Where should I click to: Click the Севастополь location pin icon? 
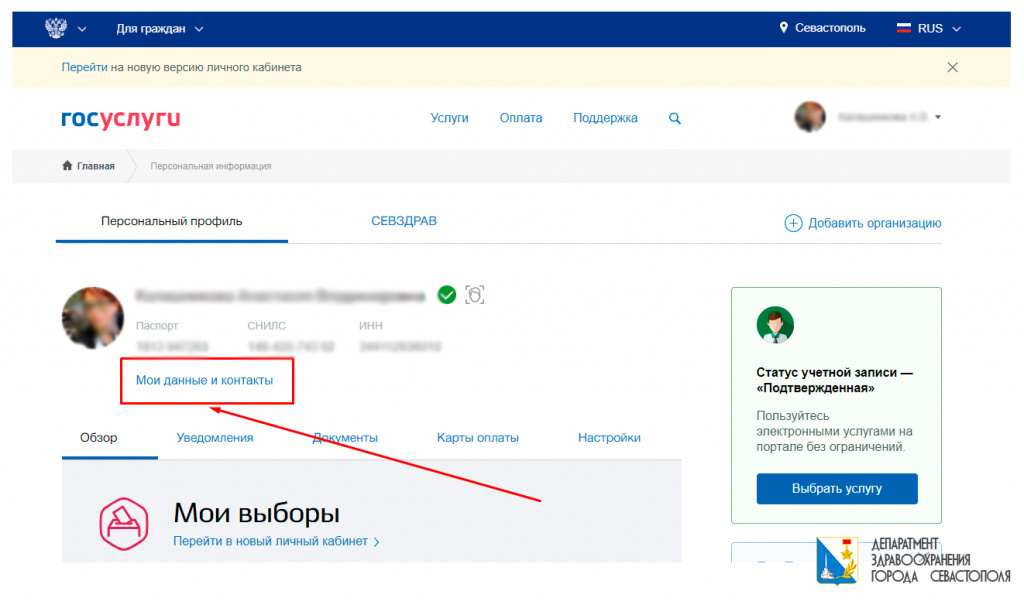click(x=784, y=28)
